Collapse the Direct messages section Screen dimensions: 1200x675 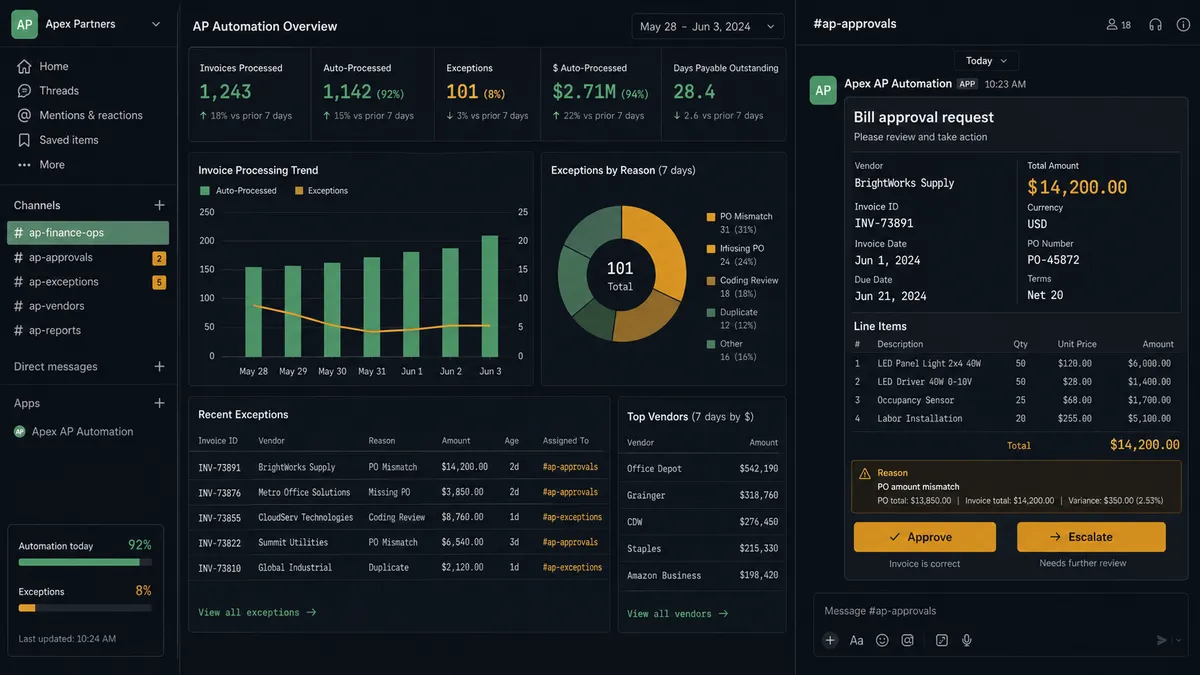point(56,367)
